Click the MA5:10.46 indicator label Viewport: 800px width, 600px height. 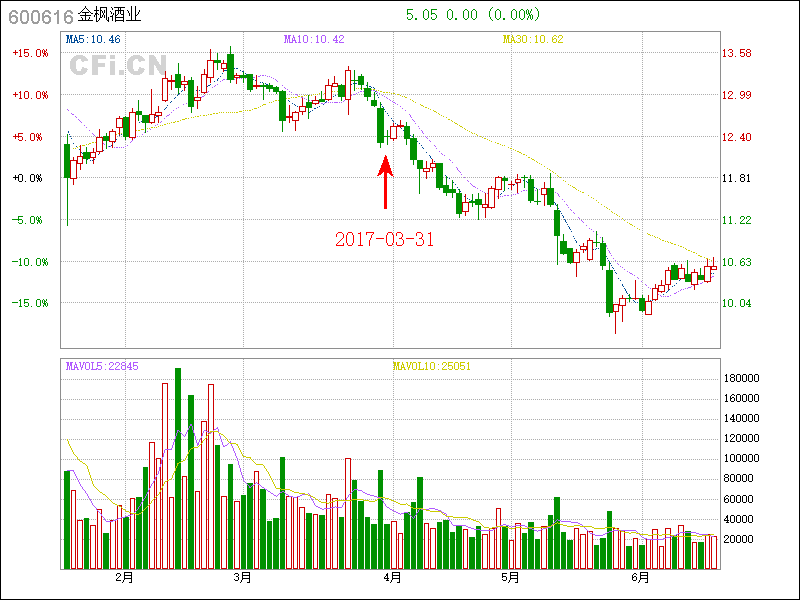click(x=93, y=39)
